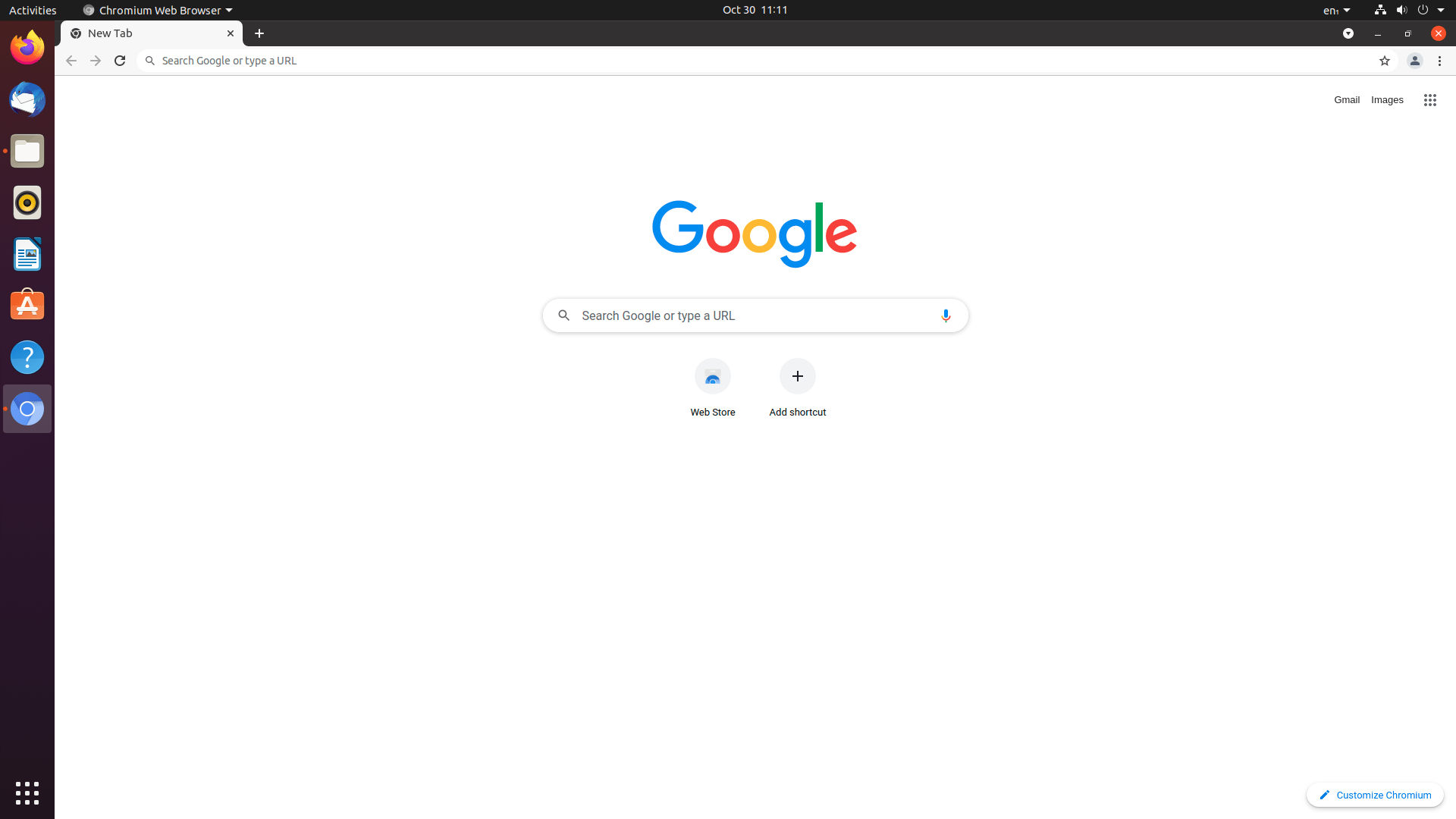Screen dimensions: 1456x819
Task: Open the Files manager from dock
Action: (27, 151)
